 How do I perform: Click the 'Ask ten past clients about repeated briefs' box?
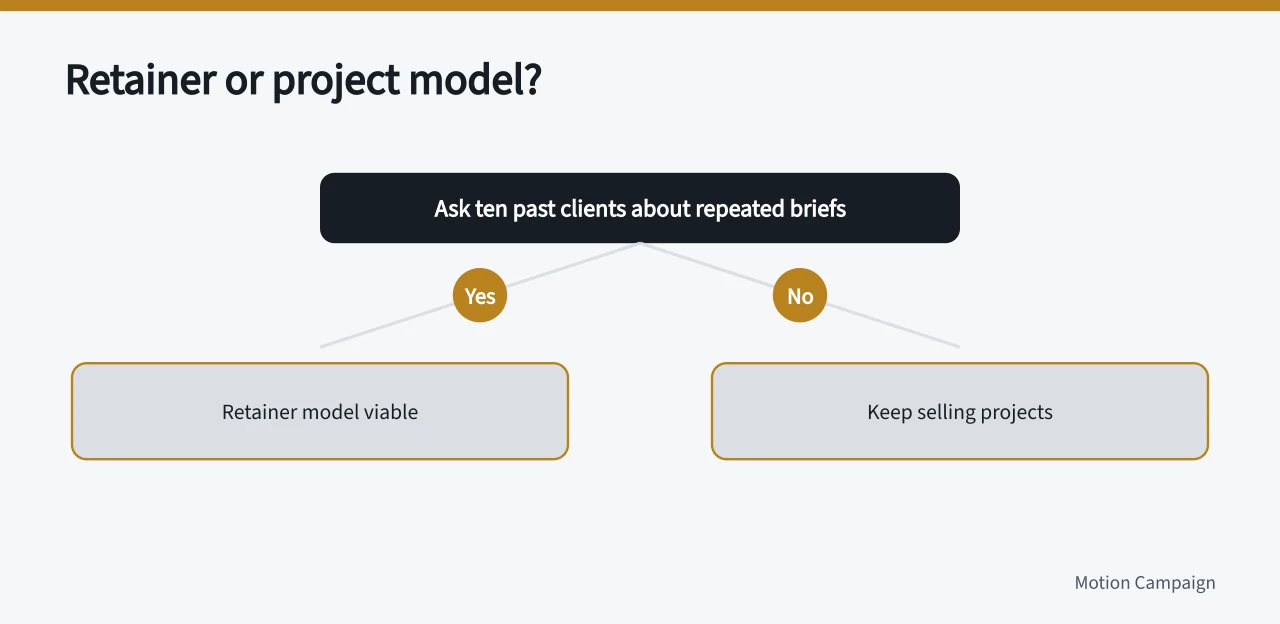[x=640, y=208]
